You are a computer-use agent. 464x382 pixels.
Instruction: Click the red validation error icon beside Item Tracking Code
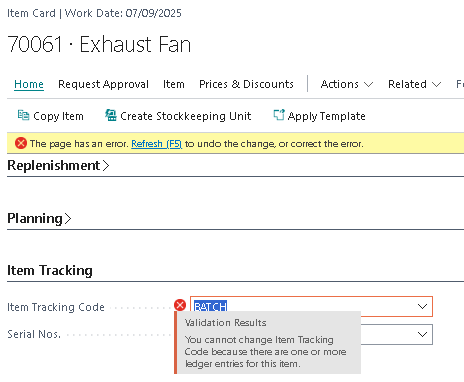point(180,305)
